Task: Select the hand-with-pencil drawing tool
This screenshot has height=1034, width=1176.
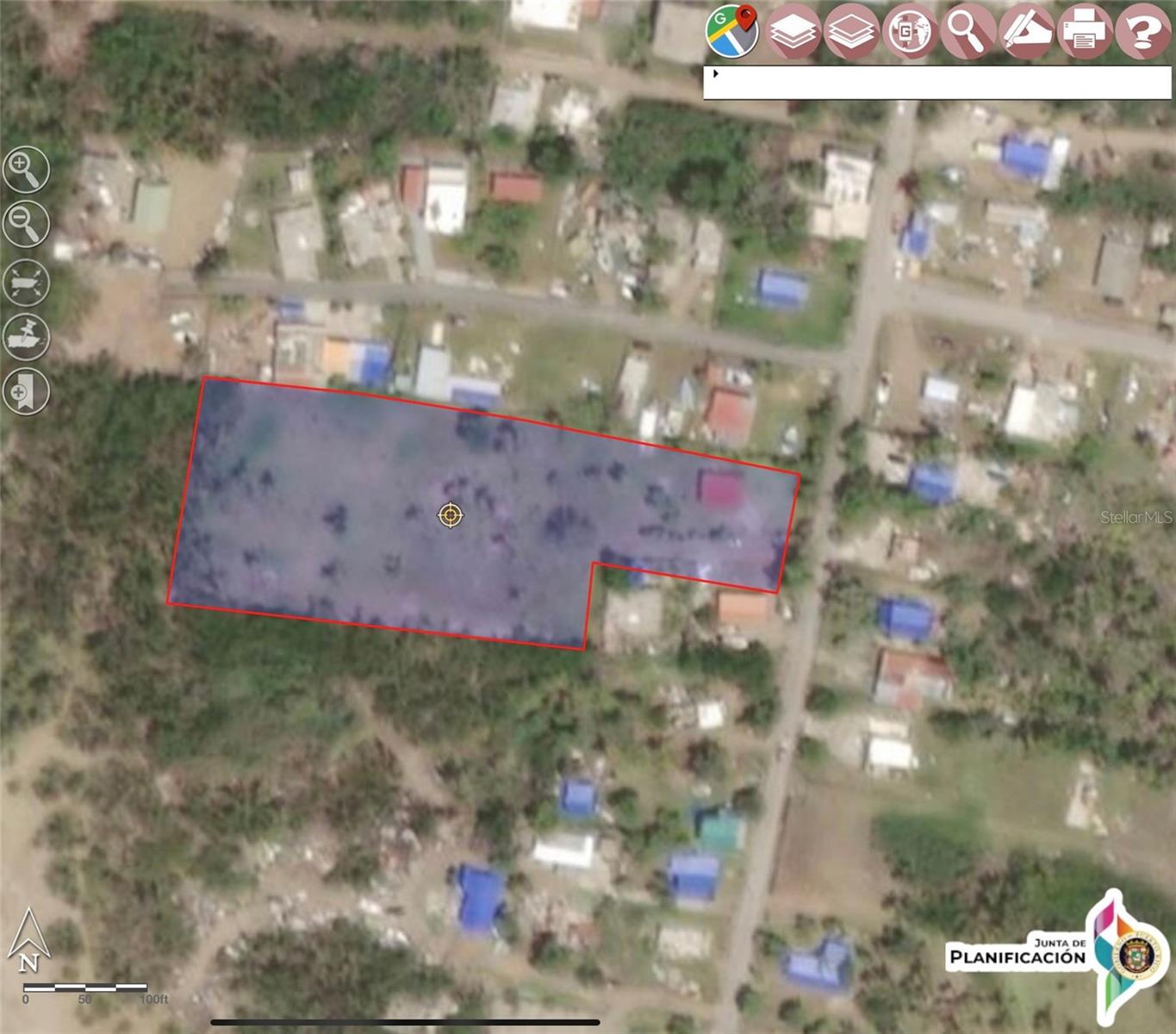Action: point(1025,32)
